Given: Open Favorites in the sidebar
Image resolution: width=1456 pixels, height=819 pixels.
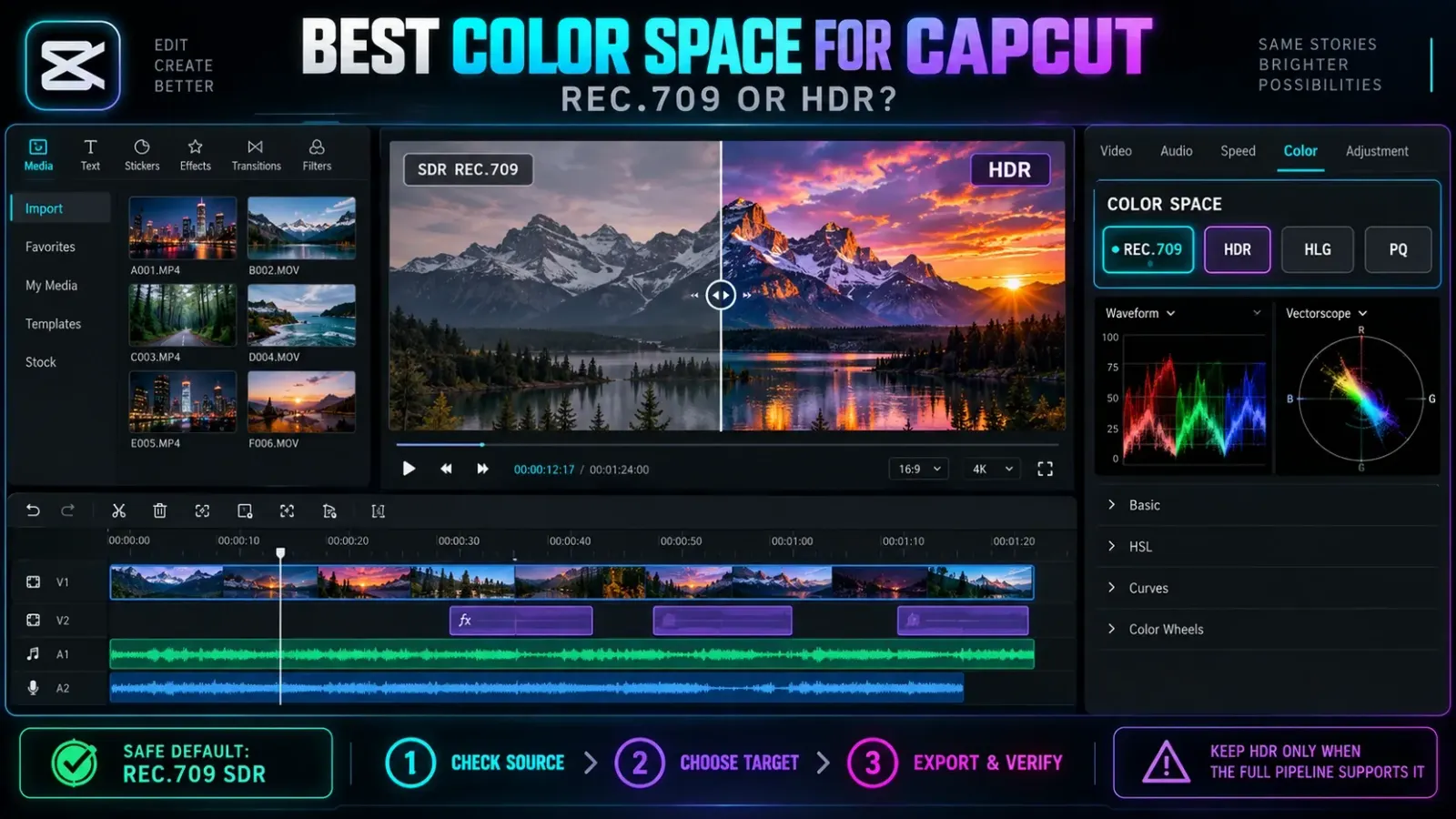Looking at the screenshot, I should click(x=50, y=247).
